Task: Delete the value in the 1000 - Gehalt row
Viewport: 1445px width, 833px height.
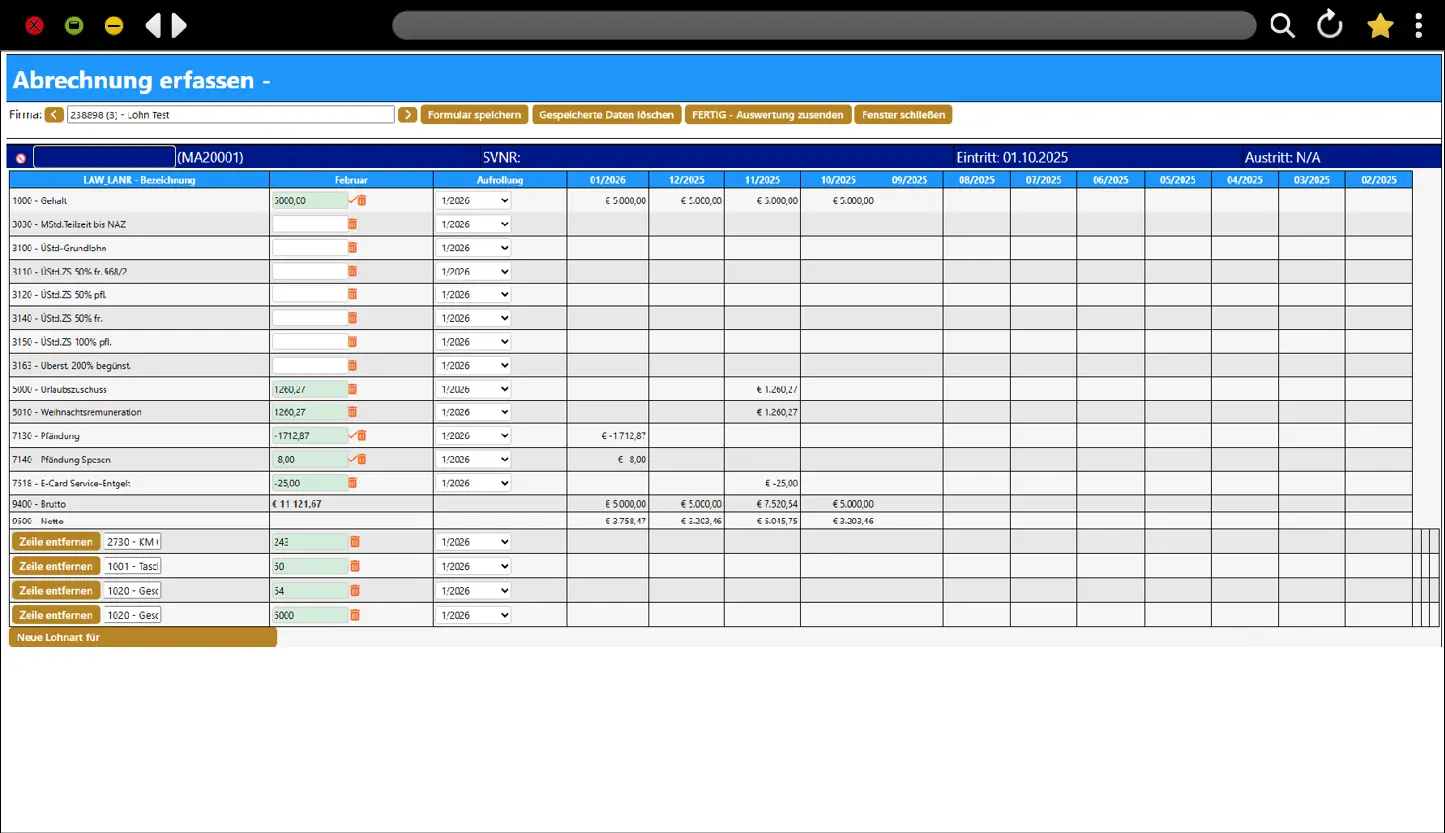Action: point(362,200)
